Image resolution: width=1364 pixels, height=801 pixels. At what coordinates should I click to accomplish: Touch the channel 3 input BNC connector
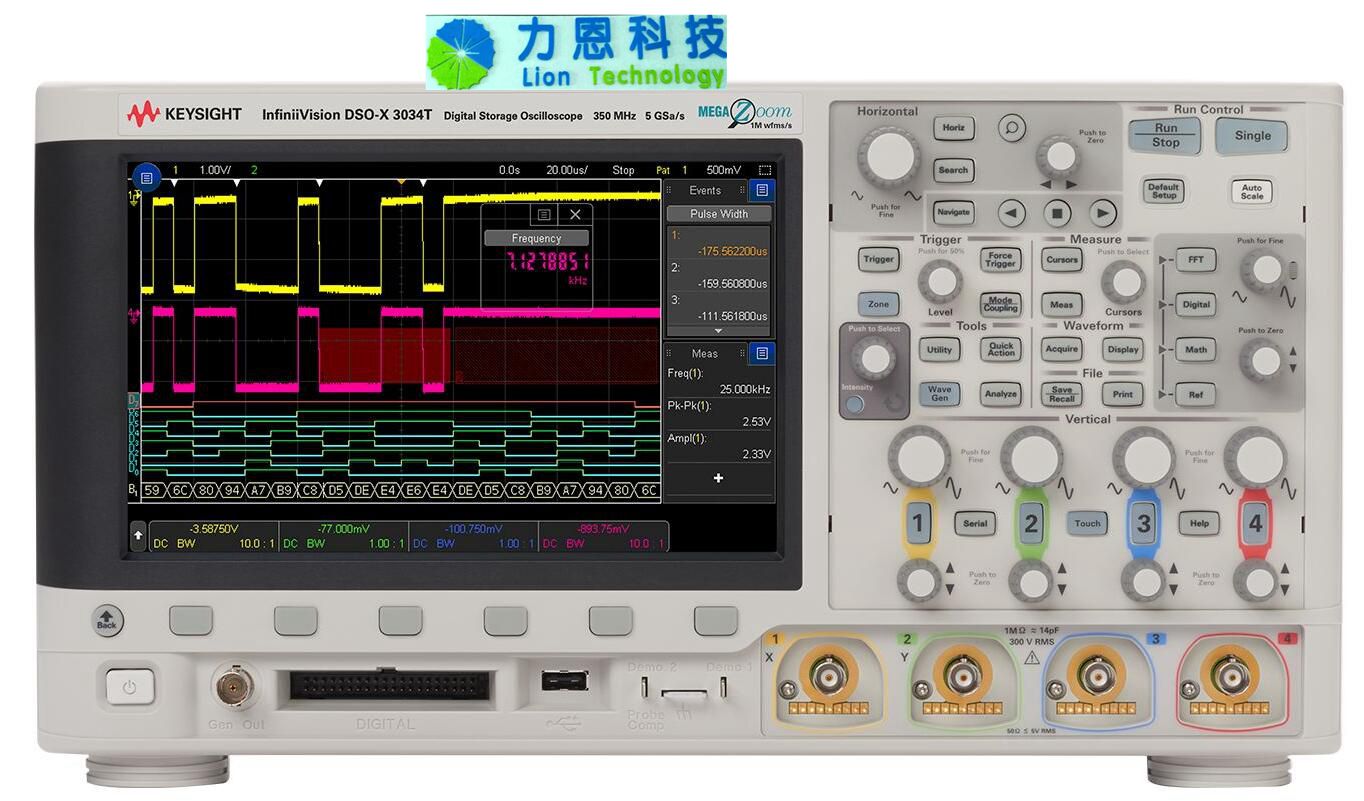point(1096,677)
